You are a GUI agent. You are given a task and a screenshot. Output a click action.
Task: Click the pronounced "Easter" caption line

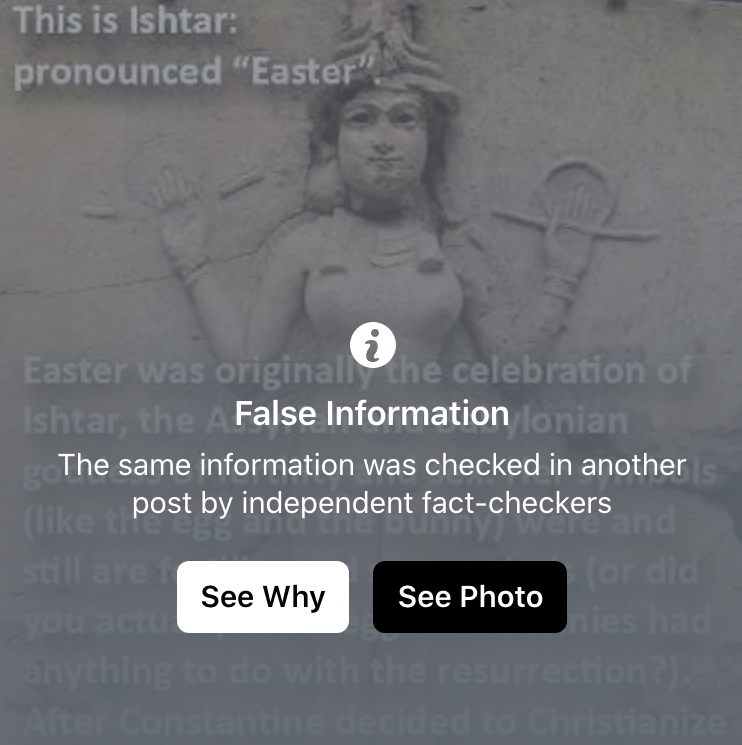[197, 72]
